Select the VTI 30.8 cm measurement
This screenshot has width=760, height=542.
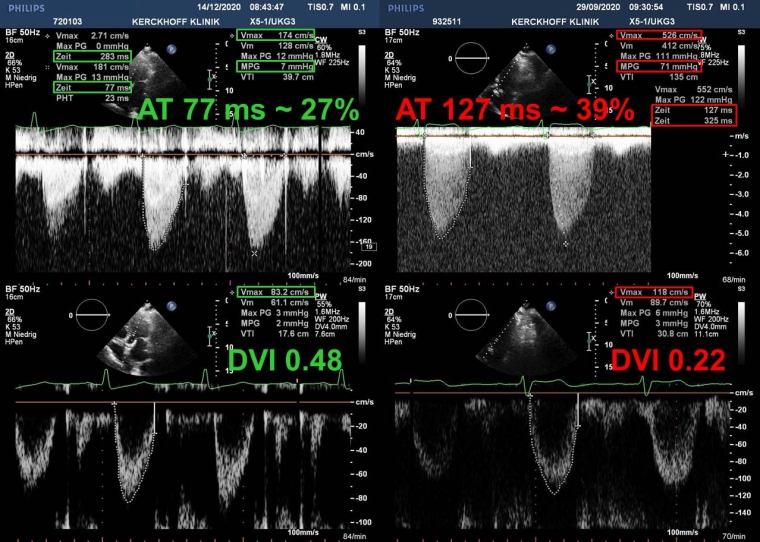point(654,334)
